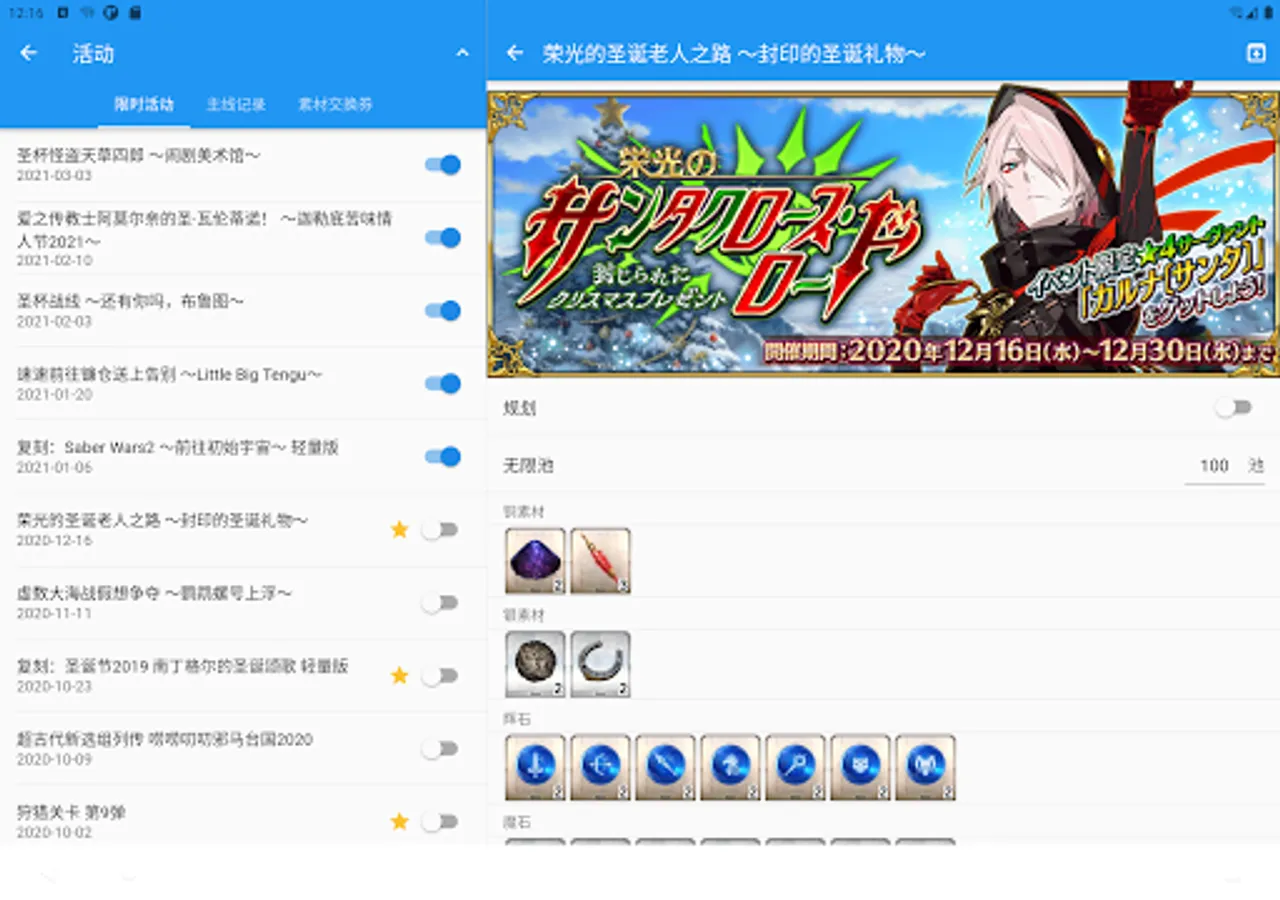Select the Berserker gem icon in 辉石 row

click(x=925, y=768)
